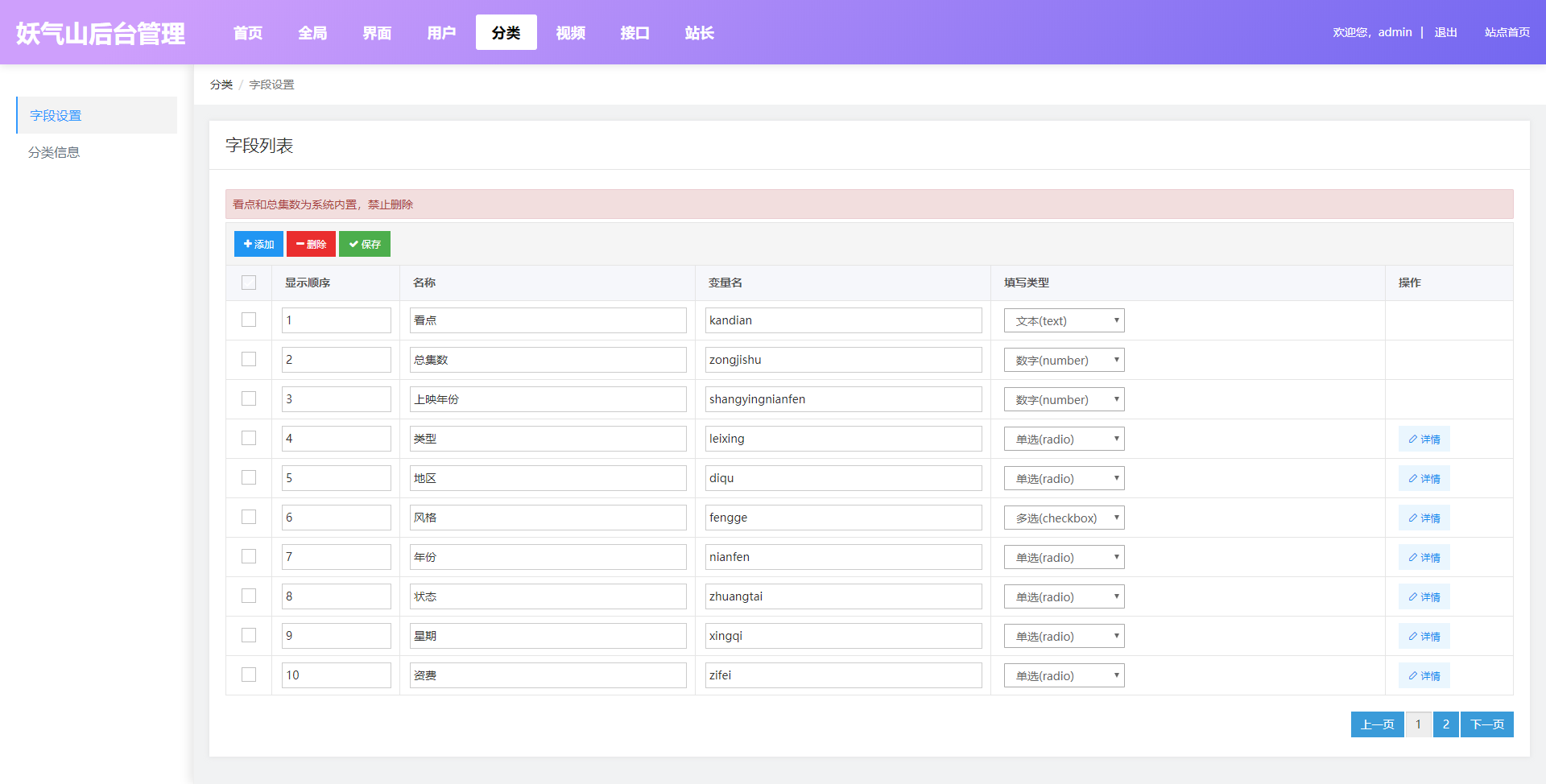Open the type dropdown for zhuangtai

tap(1064, 596)
